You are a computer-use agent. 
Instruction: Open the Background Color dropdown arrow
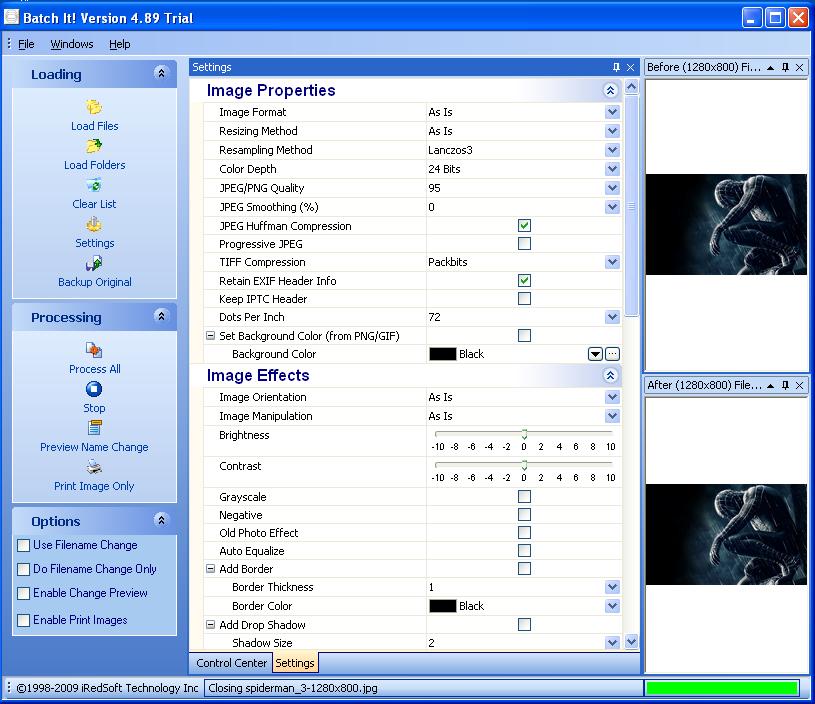tap(595, 354)
